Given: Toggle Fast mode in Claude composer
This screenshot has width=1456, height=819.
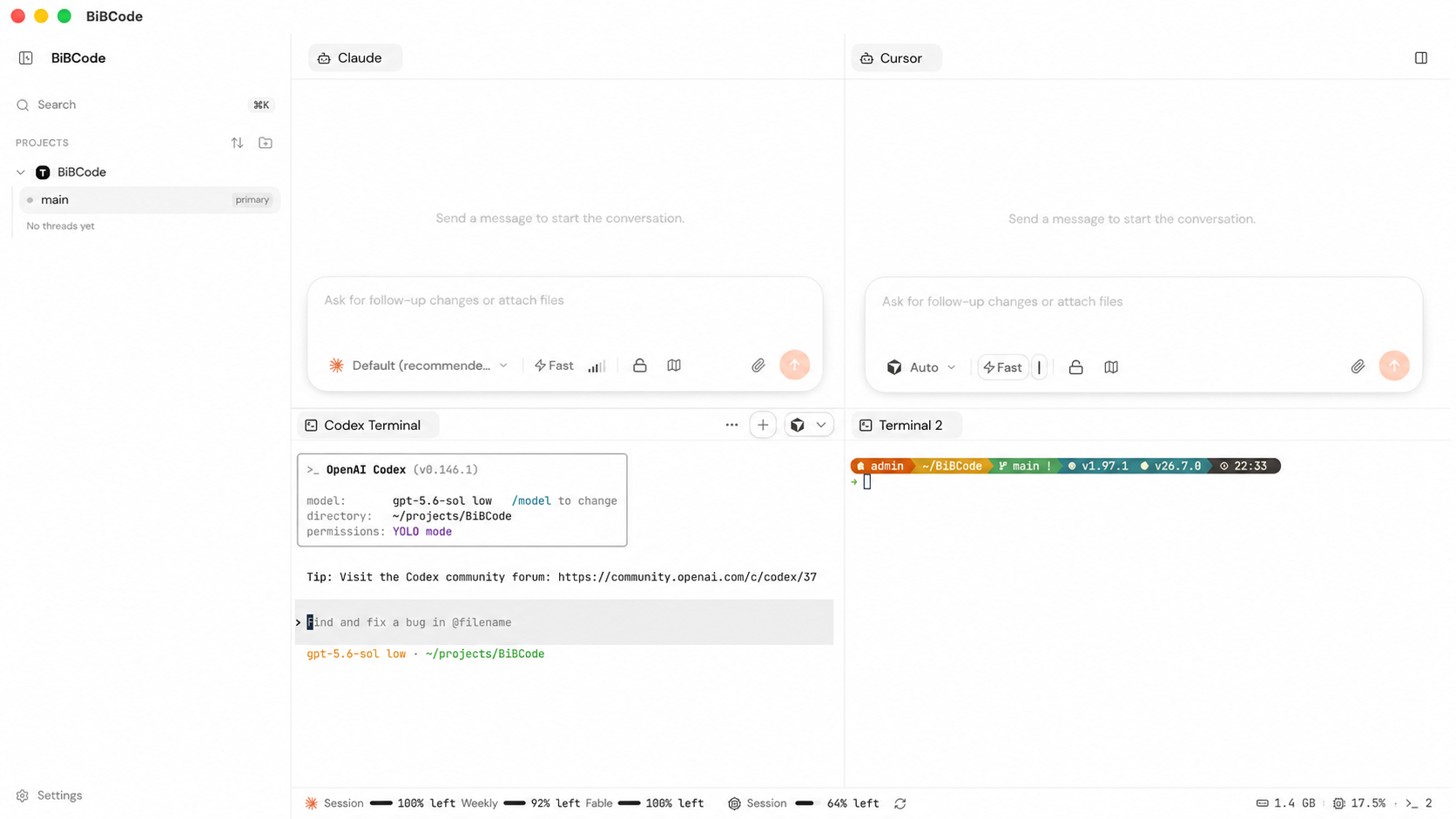Looking at the screenshot, I should click(554, 366).
